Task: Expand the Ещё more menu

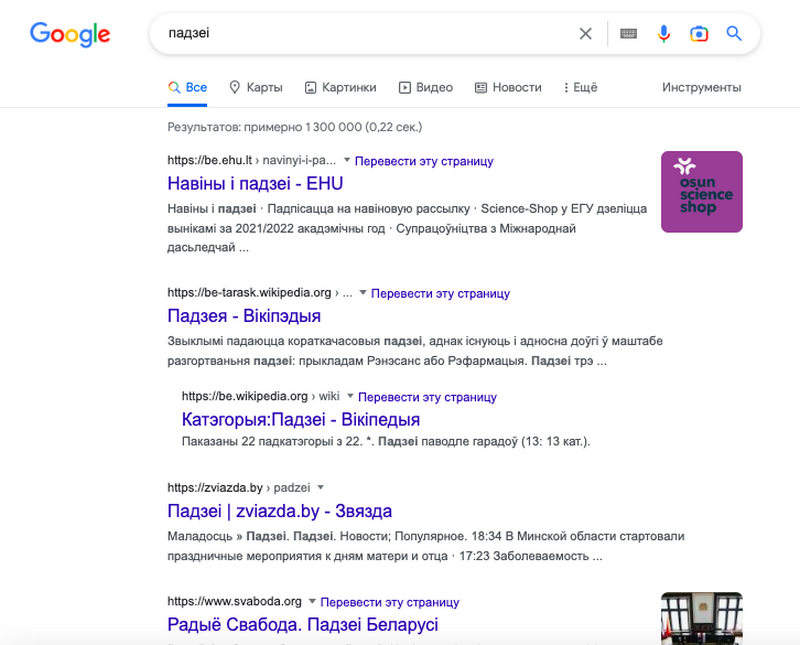Action: pyautogui.click(x=580, y=88)
